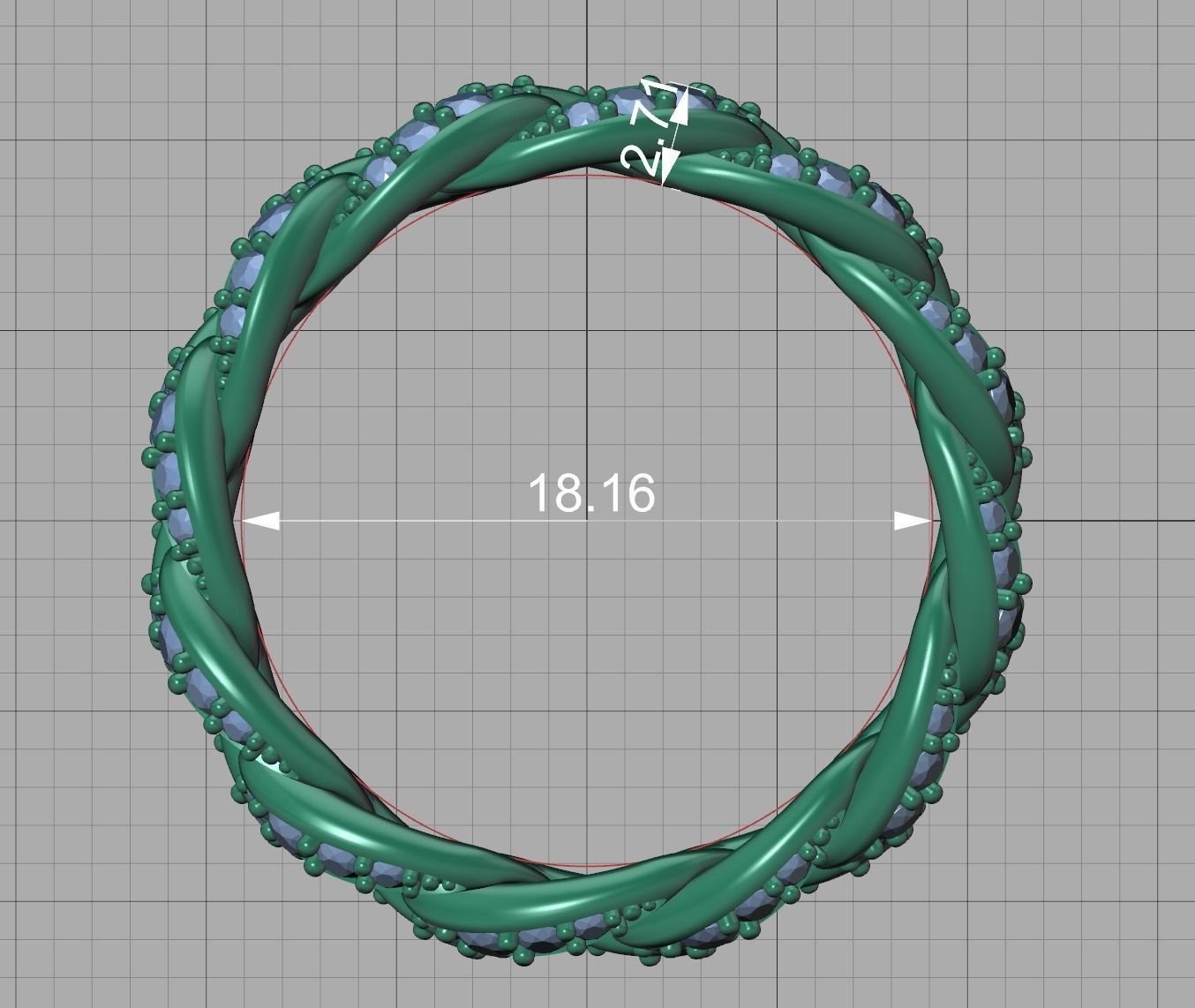The height and width of the screenshot is (1008, 1195).
Task: Click the left arrowhead of diameter dimension
Action: coord(261,522)
